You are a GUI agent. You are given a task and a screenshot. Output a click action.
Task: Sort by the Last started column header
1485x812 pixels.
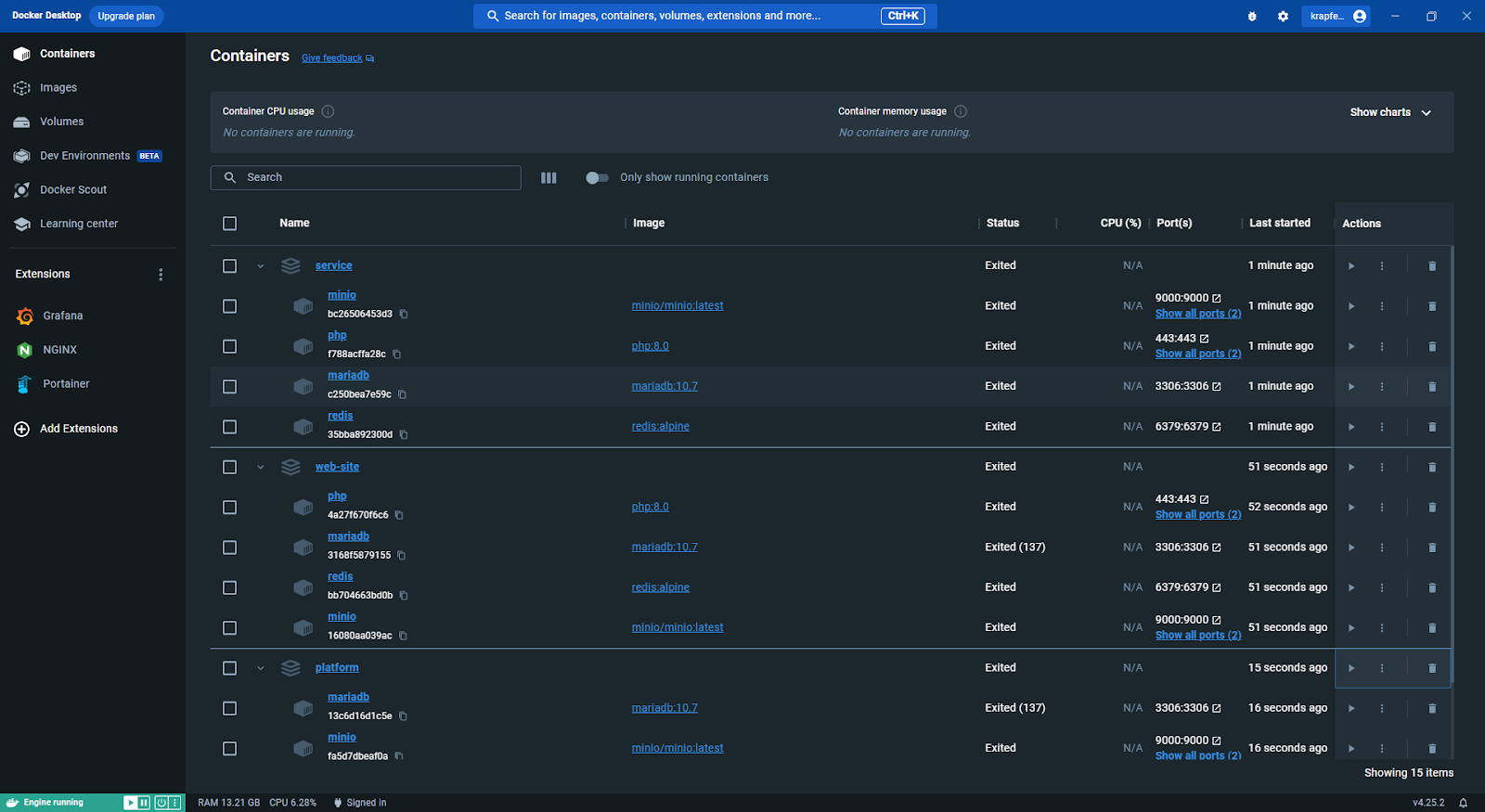point(1280,224)
